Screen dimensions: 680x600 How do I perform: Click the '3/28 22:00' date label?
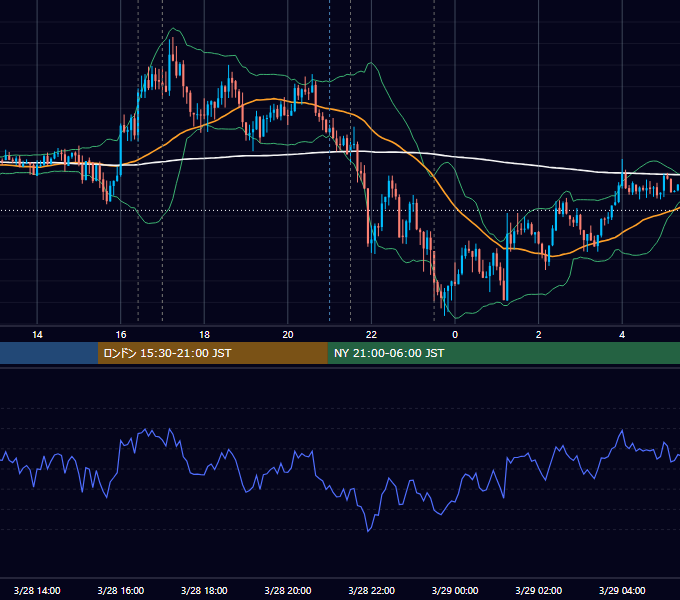coord(372,590)
